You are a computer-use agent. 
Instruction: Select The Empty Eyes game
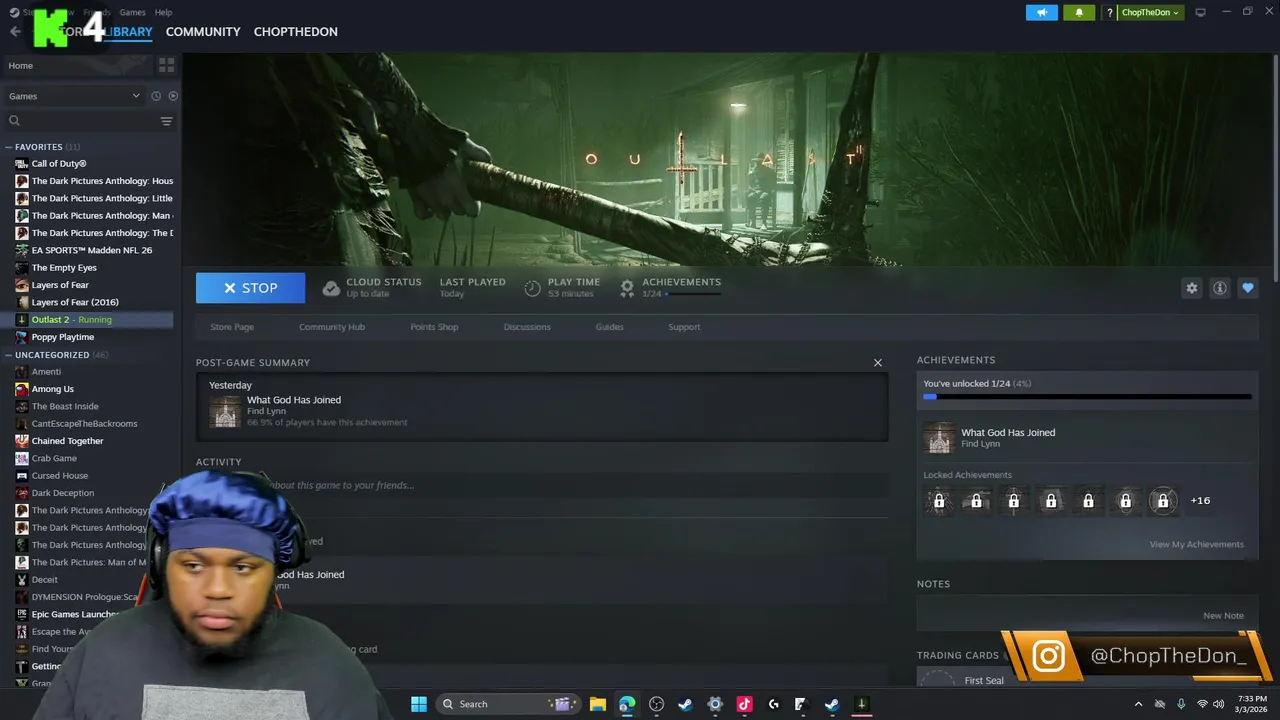(x=64, y=268)
